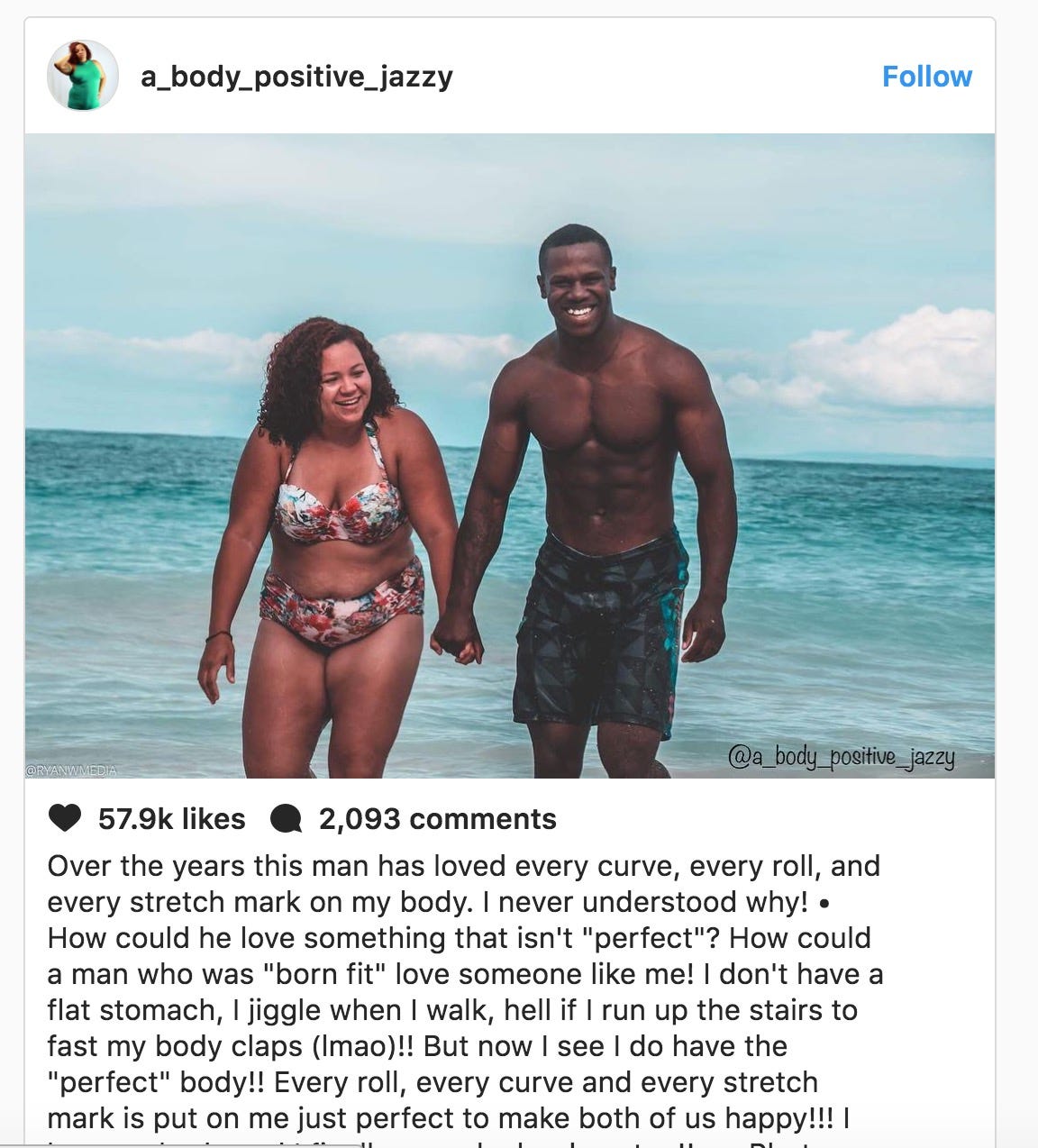Open the 2,093 comments count

click(438, 819)
